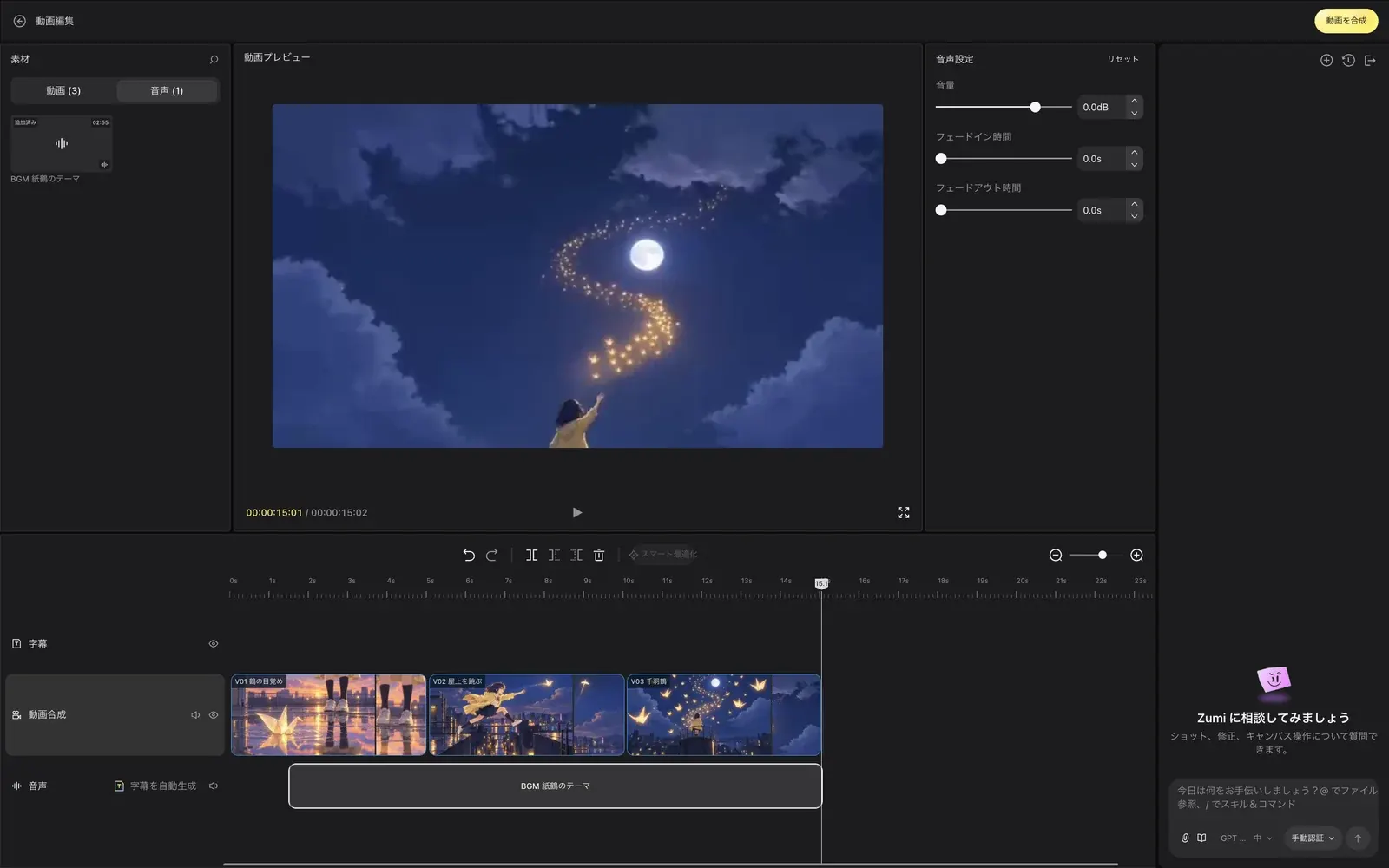Open the book icon in chat box
This screenshot has width=1389, height=868.
coord(1201,838)
